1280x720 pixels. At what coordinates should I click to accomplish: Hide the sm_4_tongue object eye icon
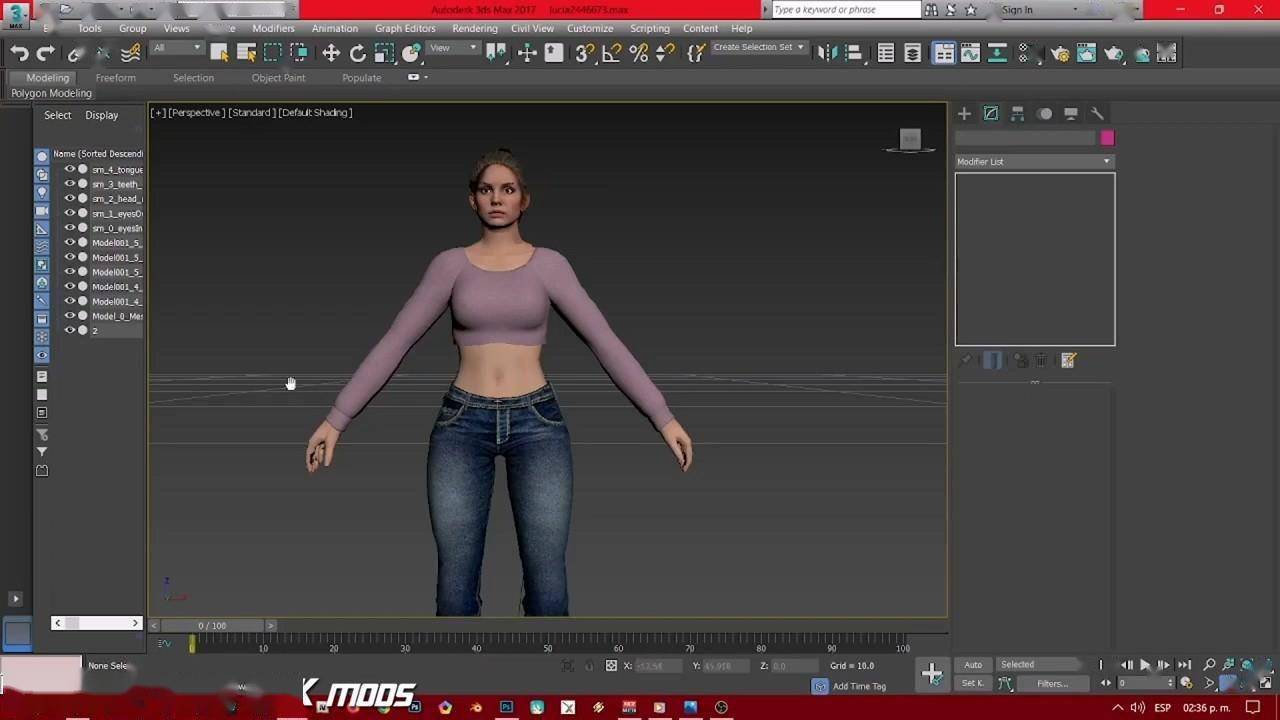pos(70,170)
